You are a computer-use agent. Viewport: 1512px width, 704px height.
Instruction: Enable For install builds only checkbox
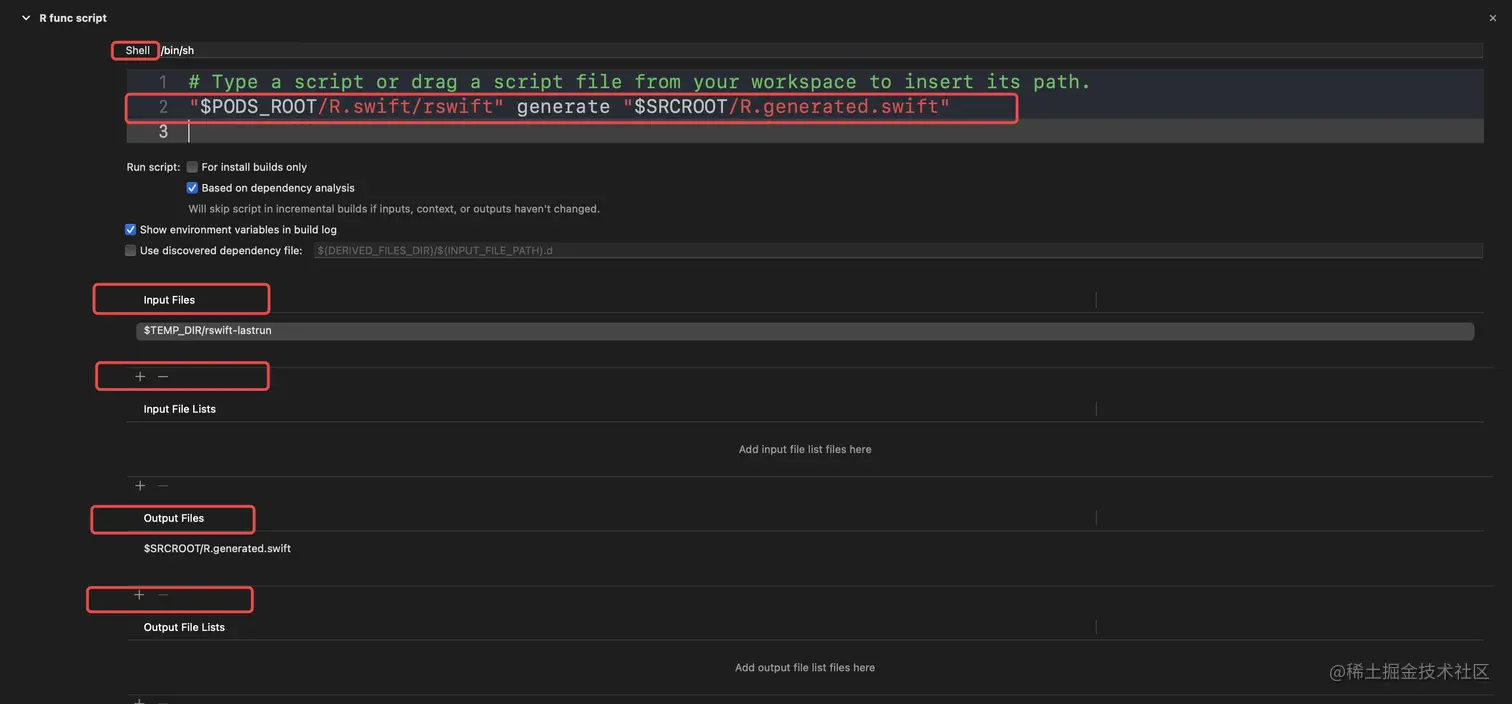pos(192,167)
